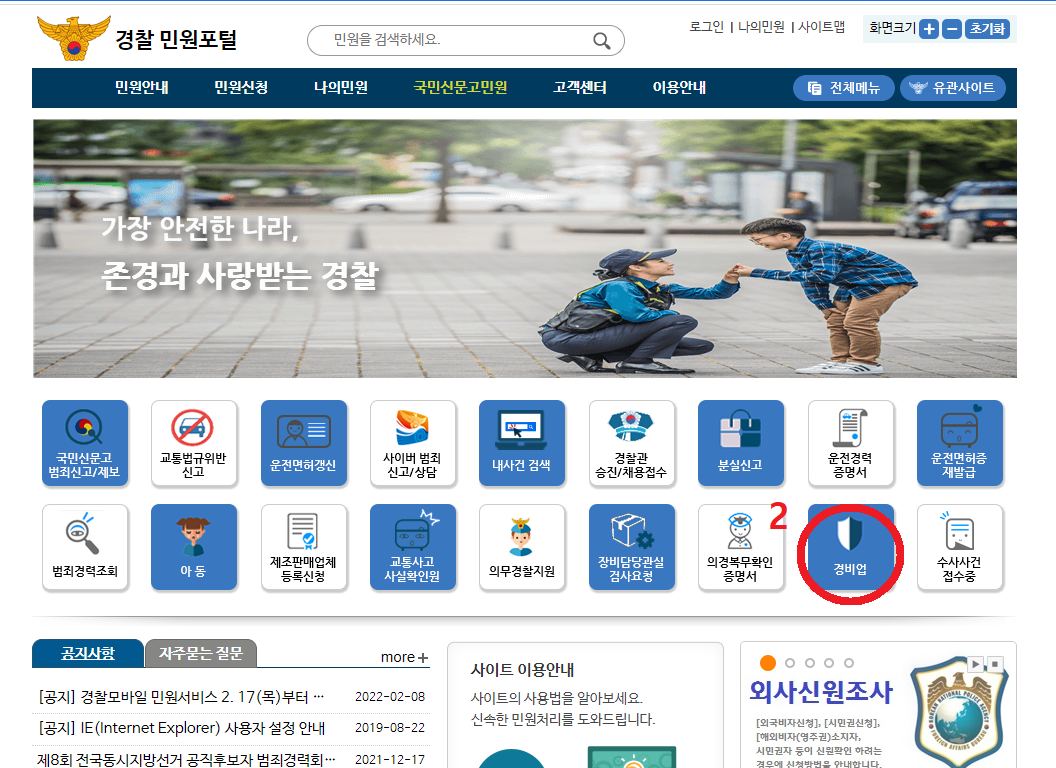The image size is (1056, 768).
Task: Focus the 민원을 검색하세요 search field
Action: [465, 40]
